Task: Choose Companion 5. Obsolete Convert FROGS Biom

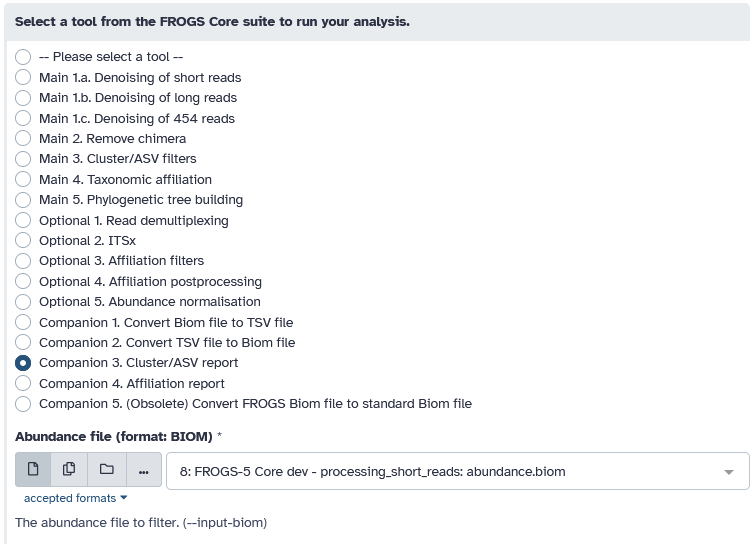Action: 23,404
